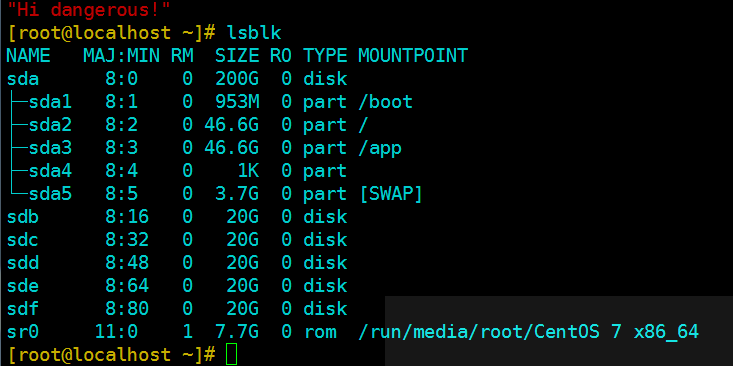Click the 46.6G size of sda2
733x366 pixels.
coord(231,125)
